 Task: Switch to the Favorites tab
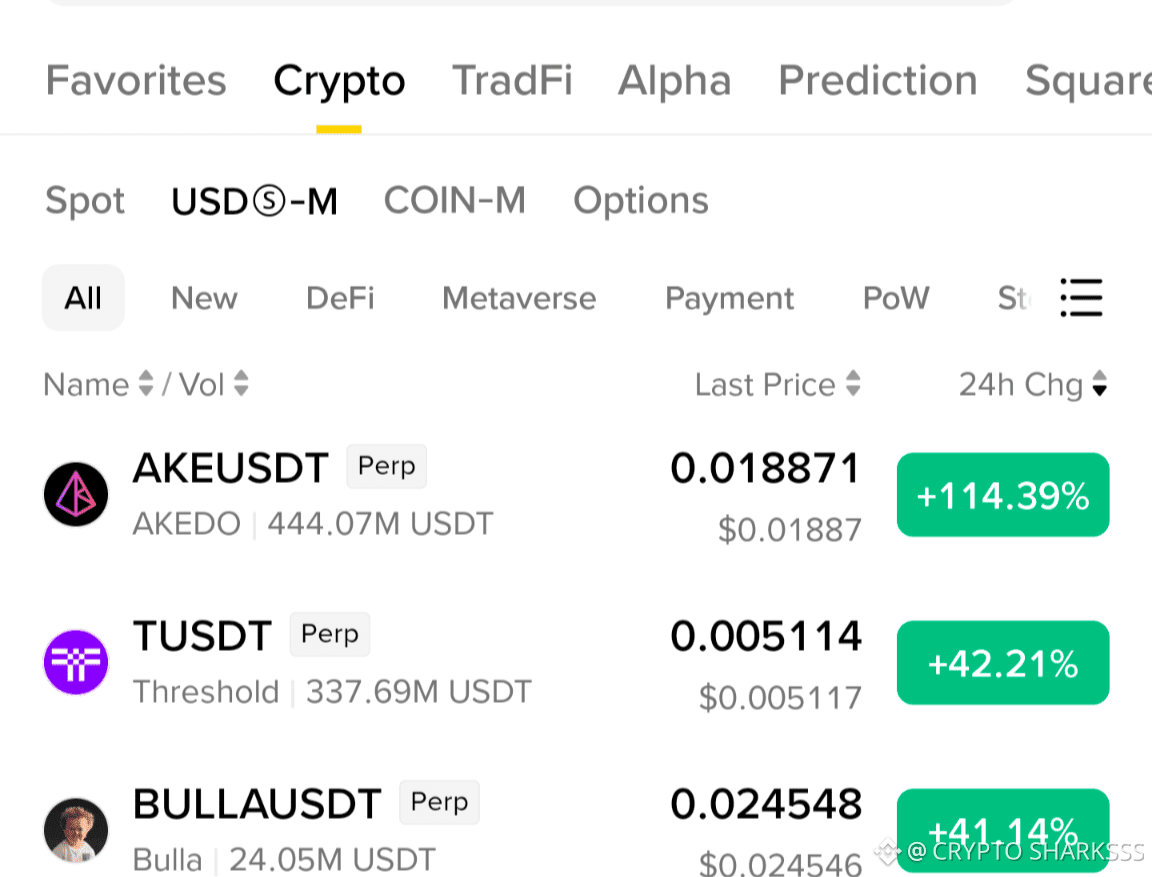[136, 80]
